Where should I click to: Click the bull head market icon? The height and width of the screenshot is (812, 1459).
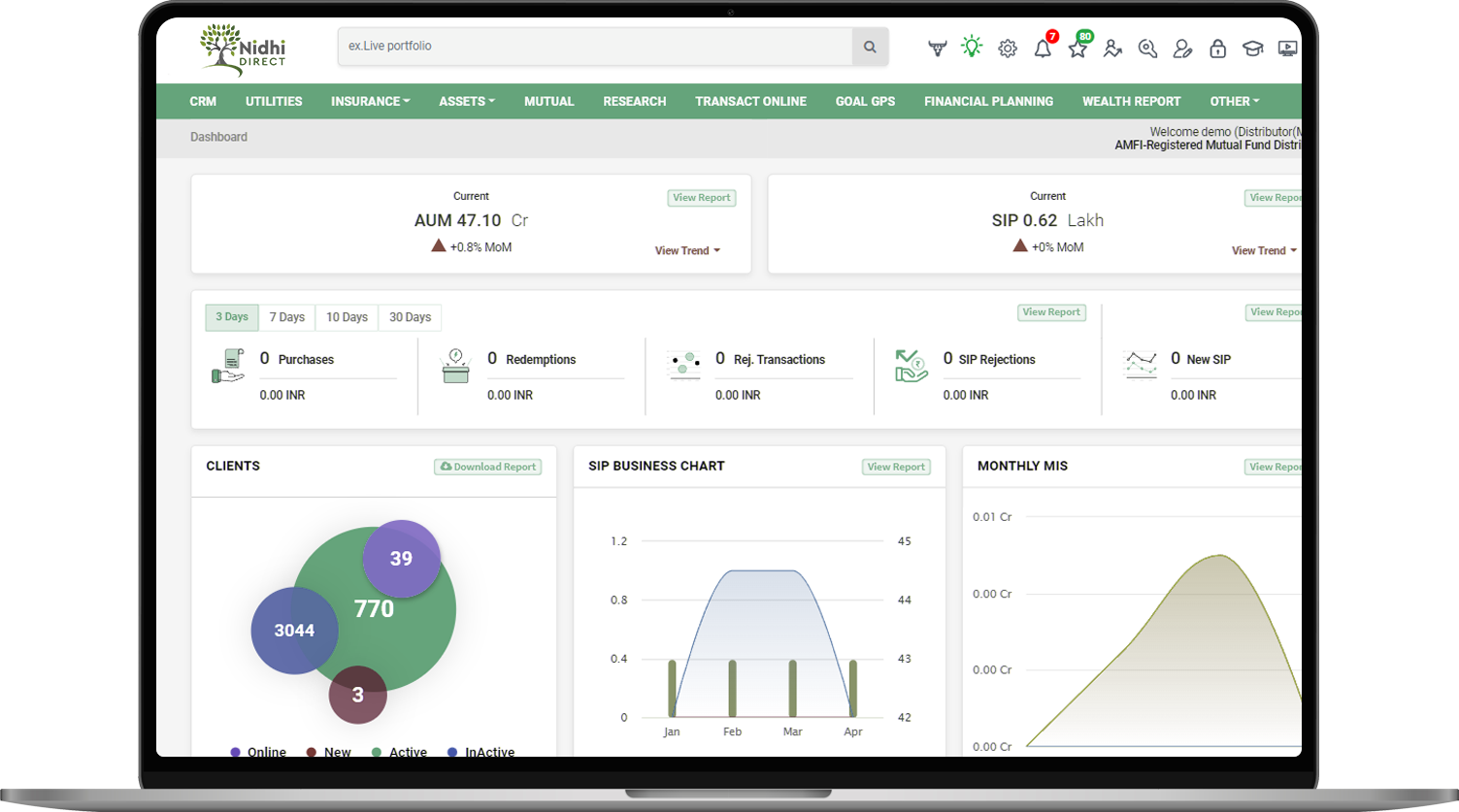pos(937,49)
